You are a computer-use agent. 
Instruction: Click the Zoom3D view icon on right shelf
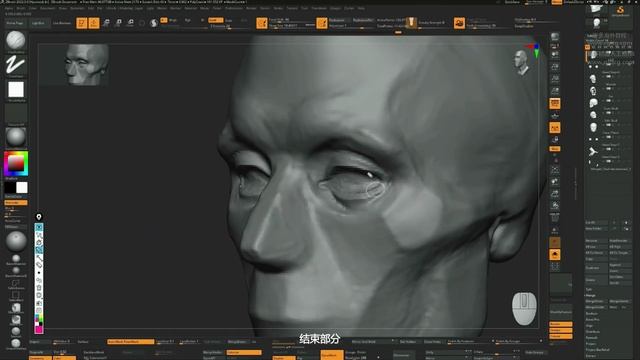pyautogui.click(x=555, y=194)
